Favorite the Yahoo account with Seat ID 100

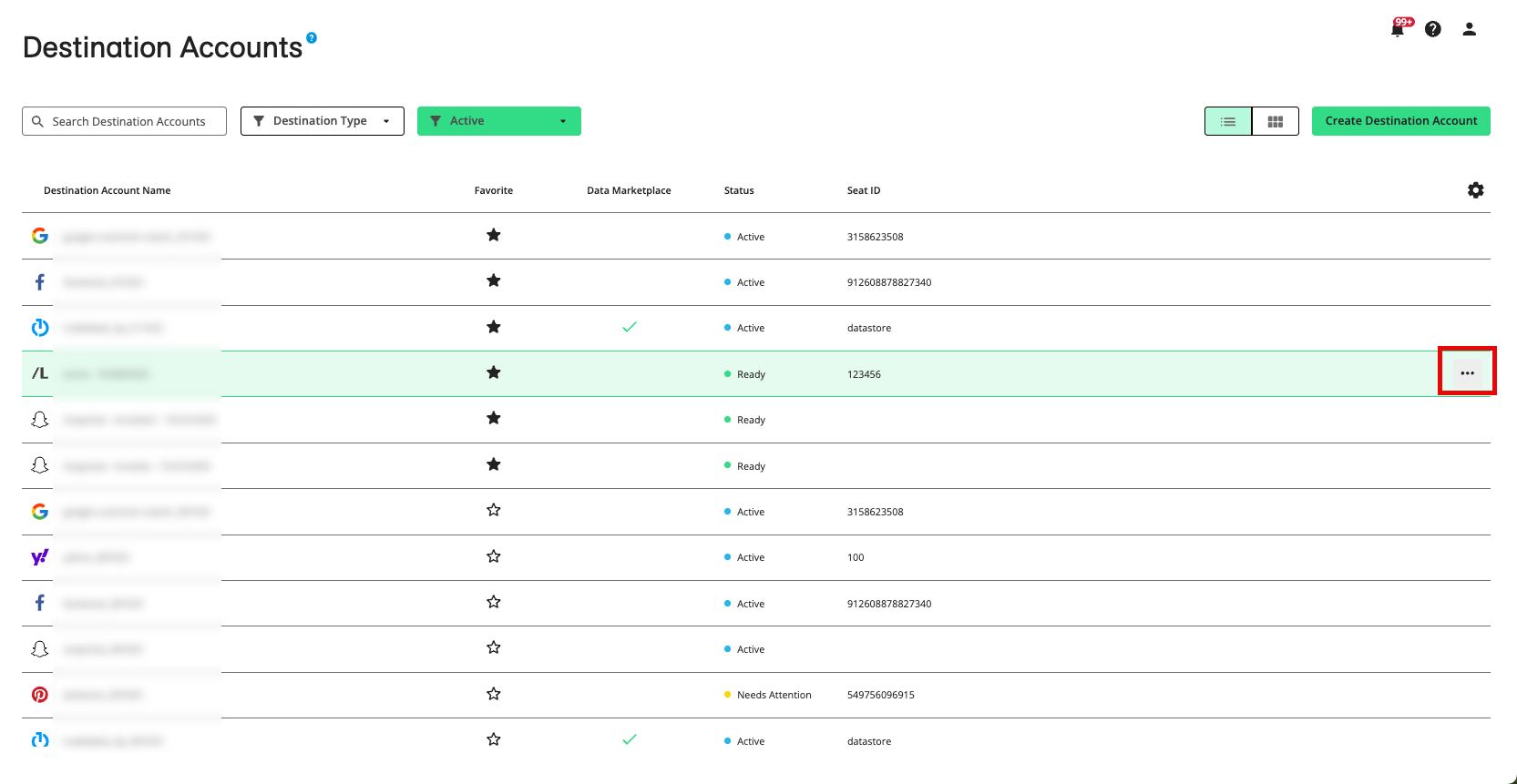pos(494,556)
